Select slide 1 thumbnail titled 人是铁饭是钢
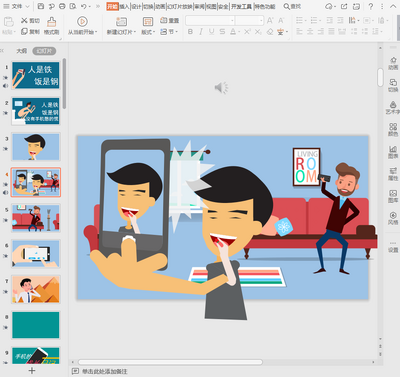Screen dimensions: 400x377 [36, 75]
